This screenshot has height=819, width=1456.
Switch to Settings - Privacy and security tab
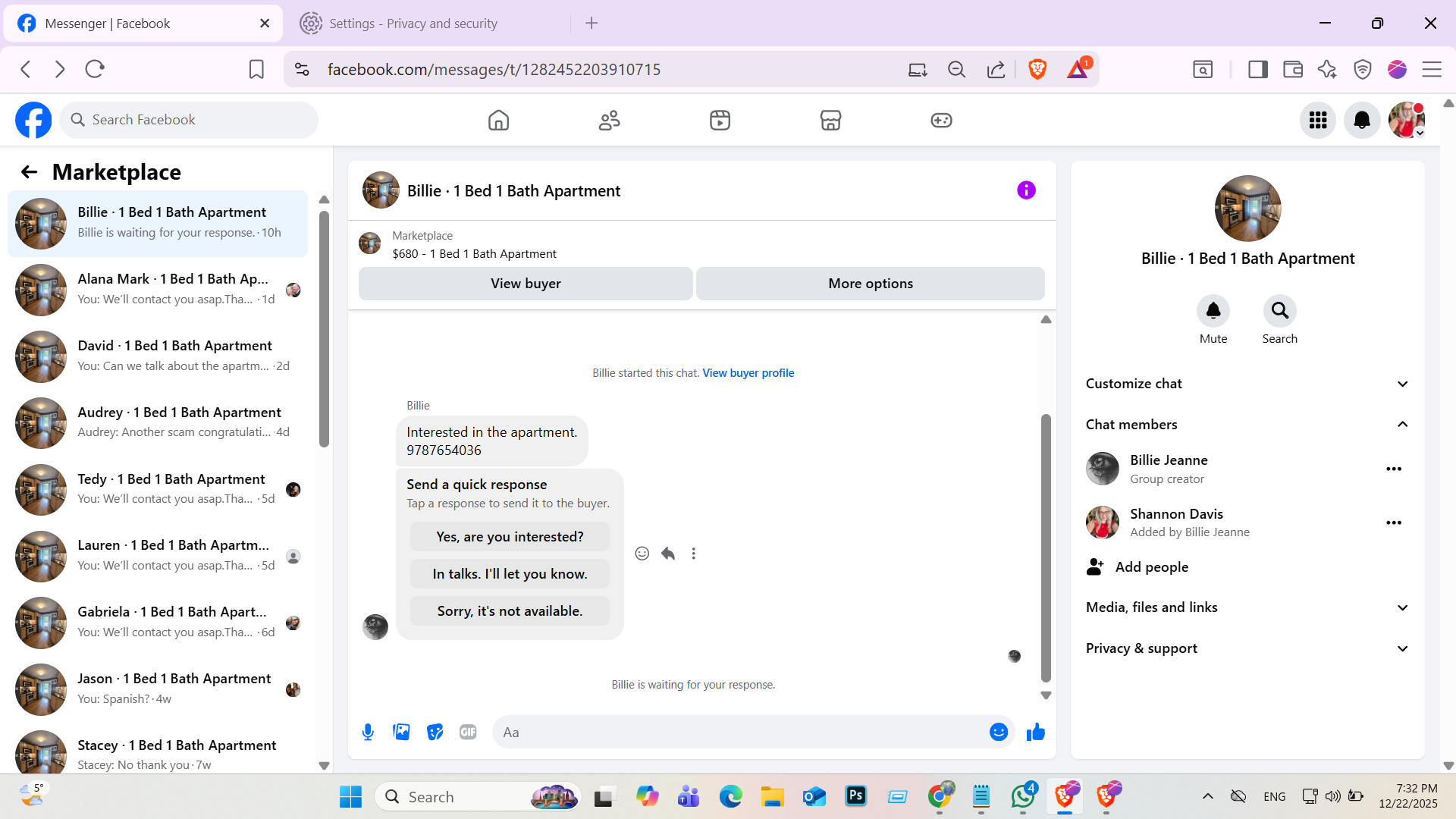point(413,24)
